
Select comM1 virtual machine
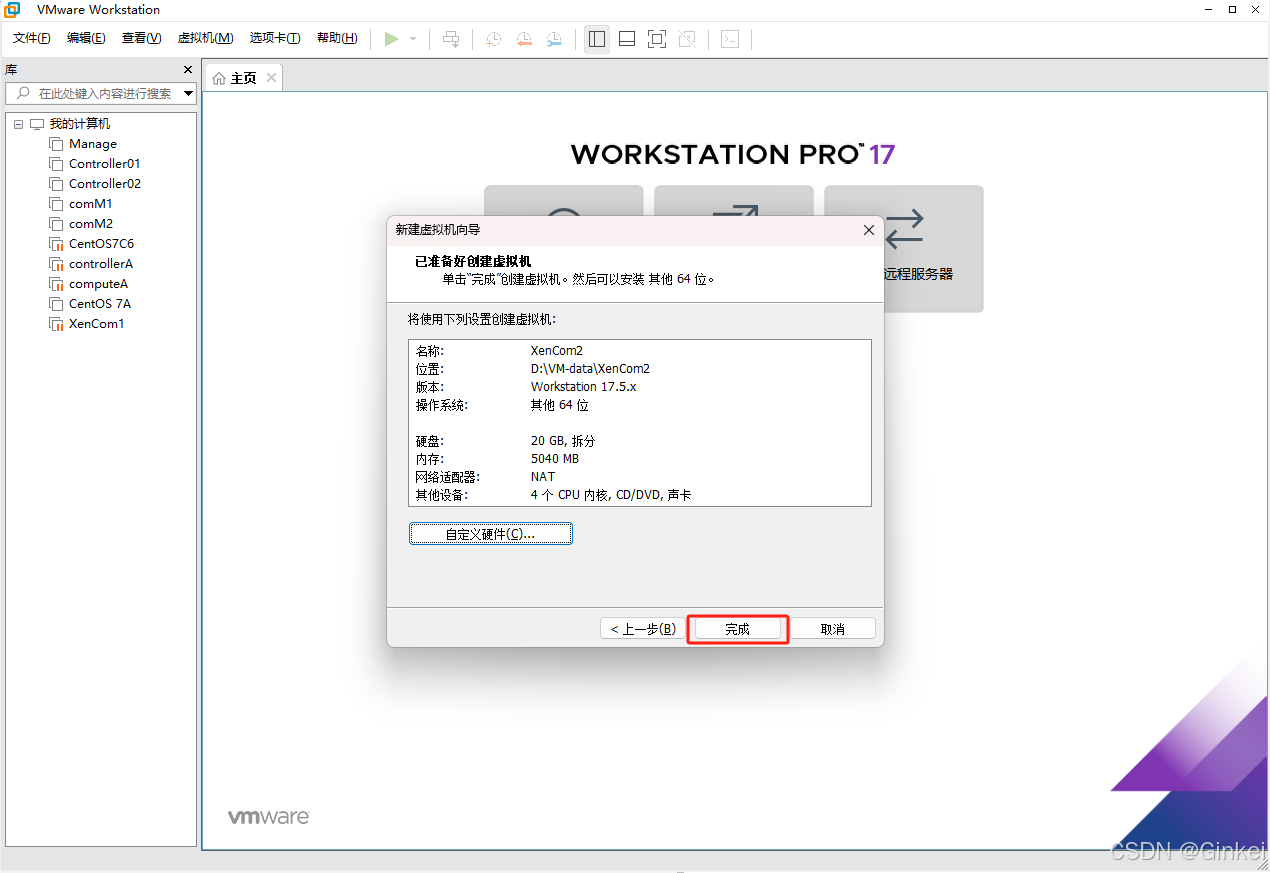click(91, 204)
